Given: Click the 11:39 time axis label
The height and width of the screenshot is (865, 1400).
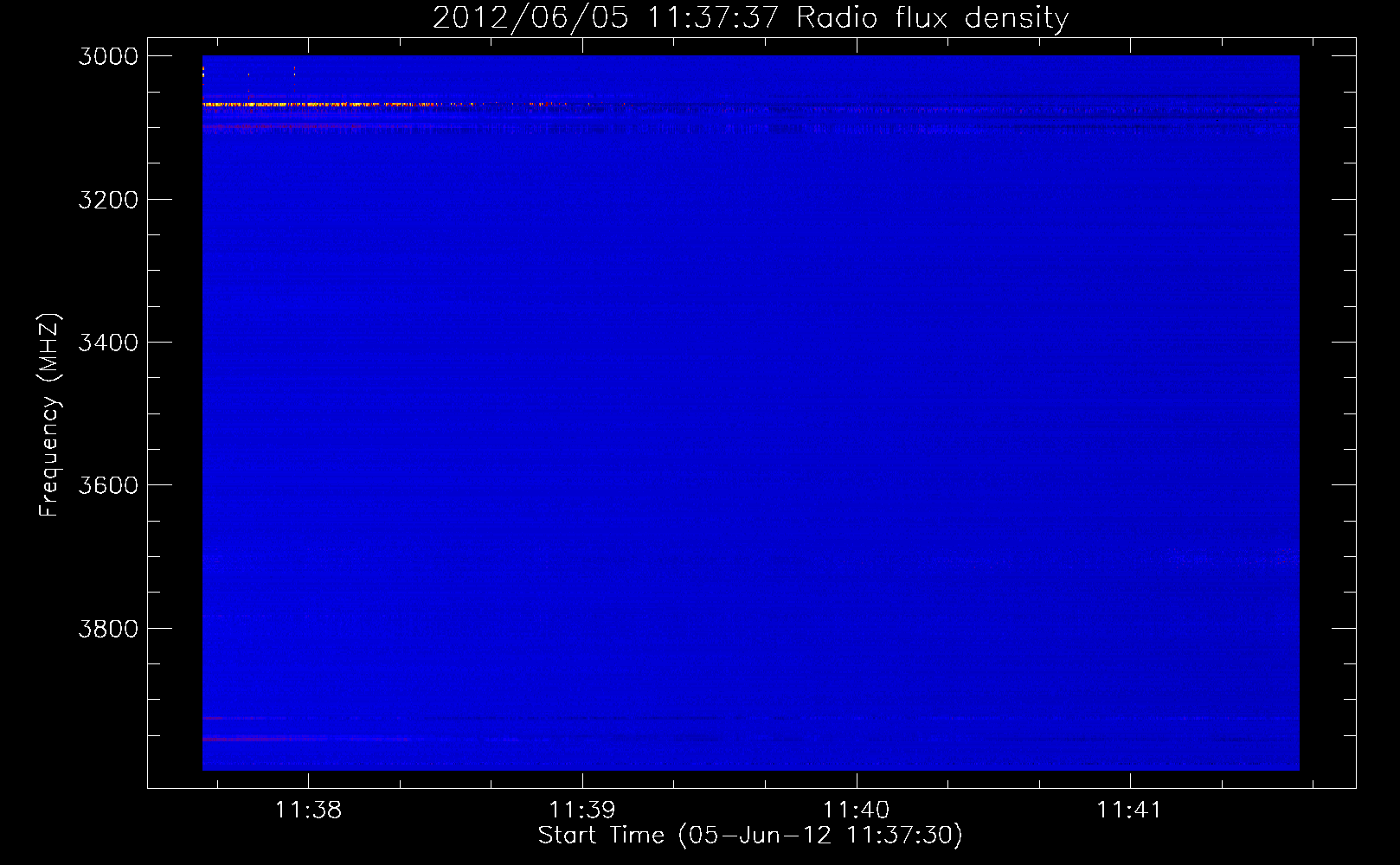Looking at the screenshot, I should click(x=582, y=811).
